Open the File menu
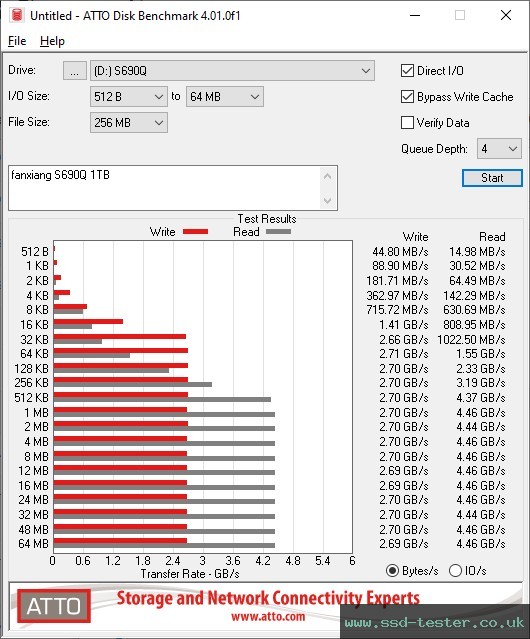530x639 pixels. (17, 41)
